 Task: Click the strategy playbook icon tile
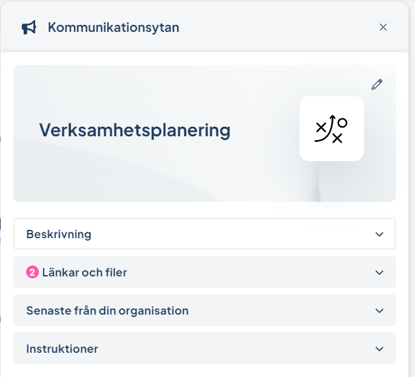click(332, 129)
